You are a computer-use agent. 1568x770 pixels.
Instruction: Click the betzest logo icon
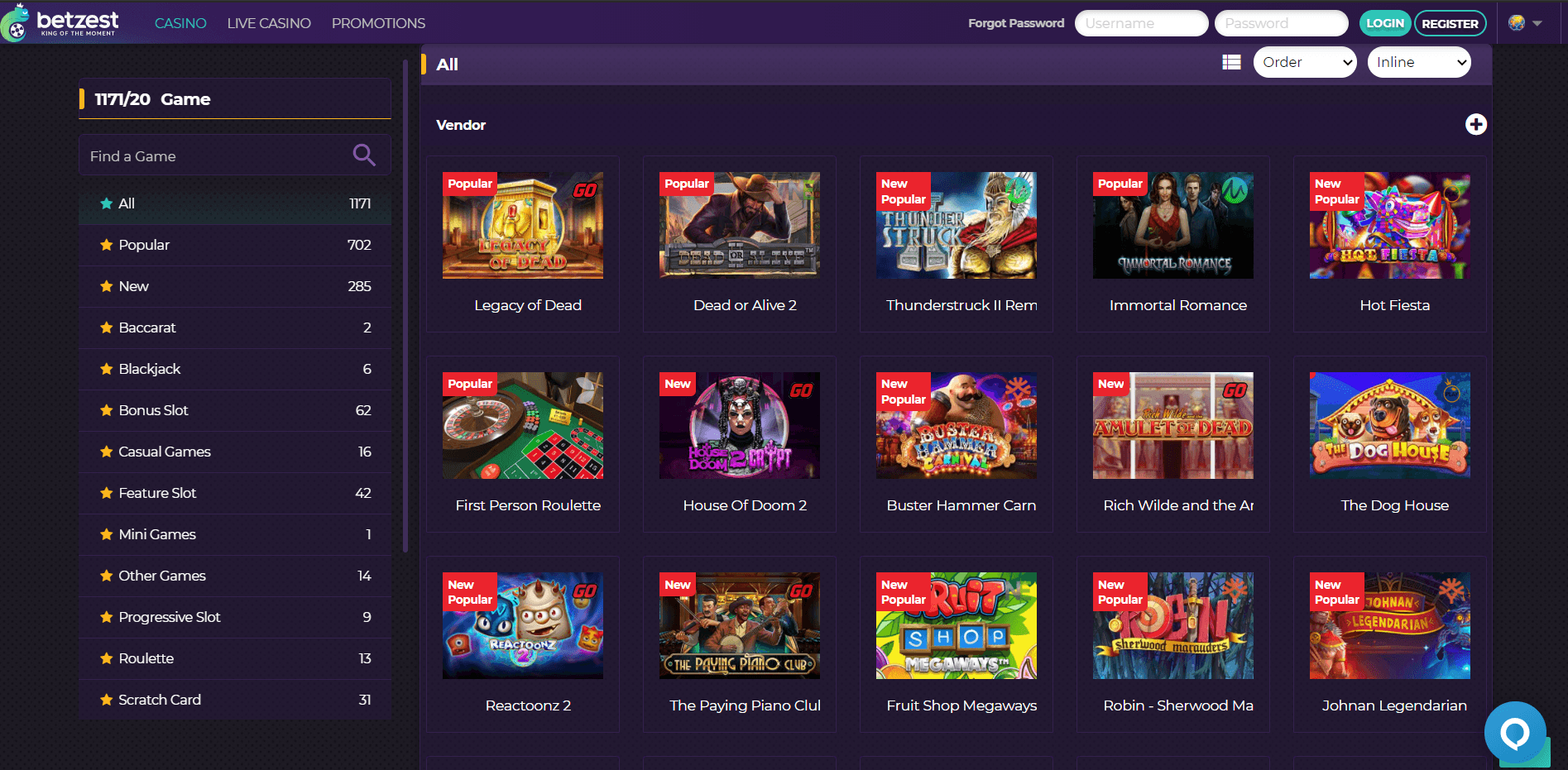pos(16,23)
